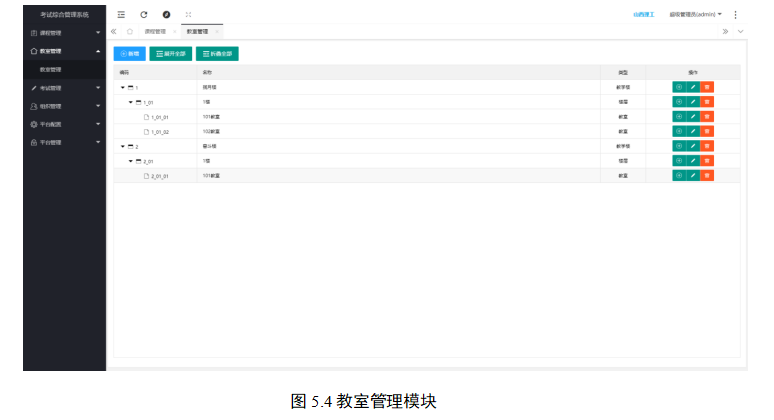Screen dimensions: 774x420
Task: Expand 平台配置 sidebar menu arrow
Action: click(x=98, y=124)
